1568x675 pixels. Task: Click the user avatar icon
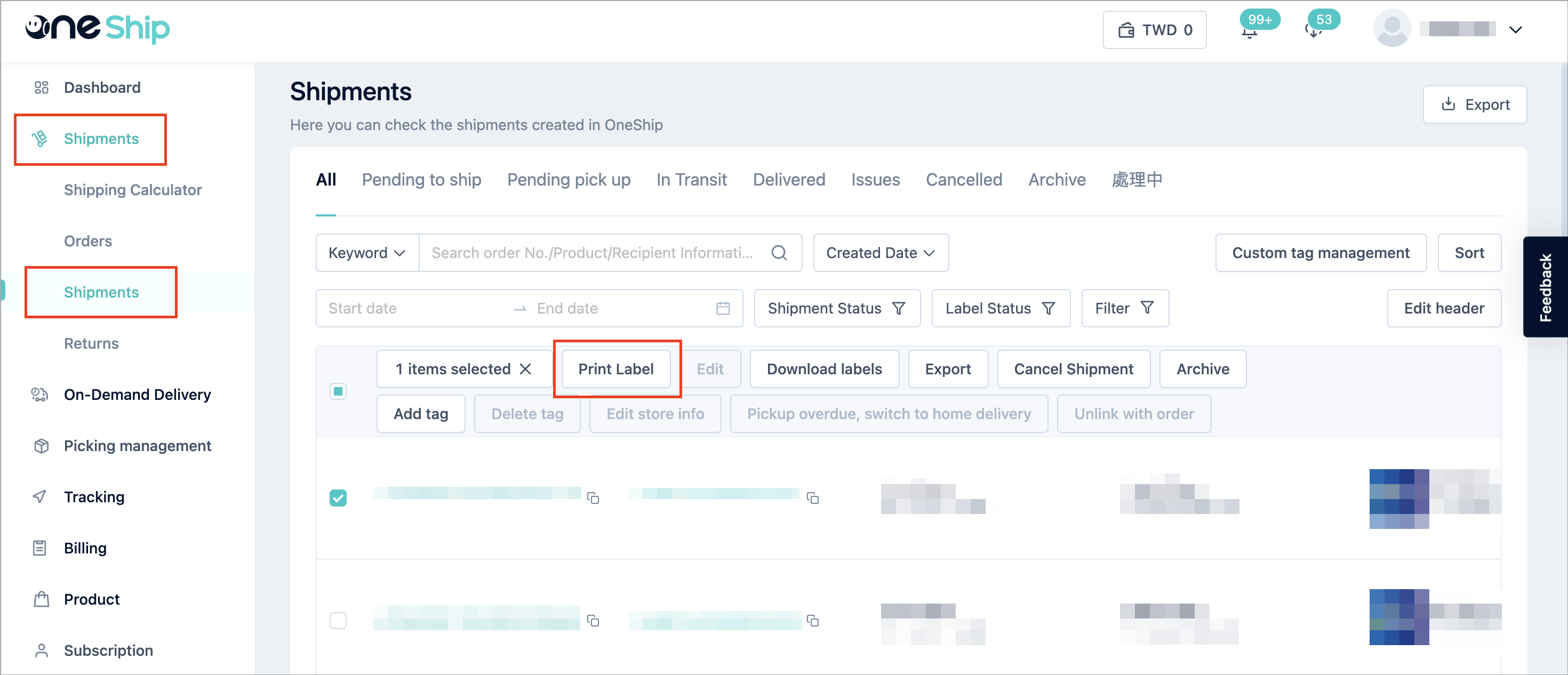[x=1392, y=29]
